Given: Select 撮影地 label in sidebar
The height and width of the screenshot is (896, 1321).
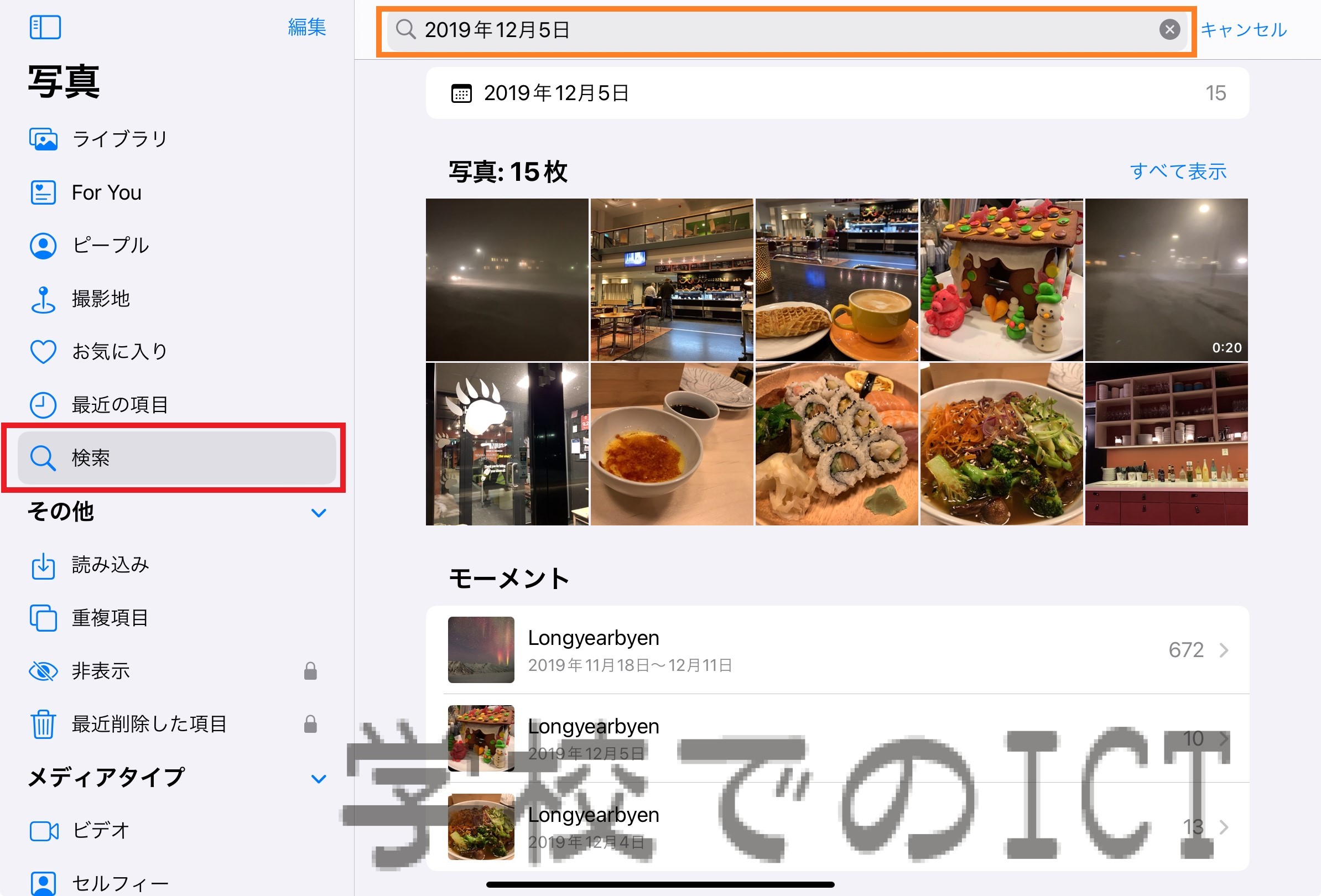Looking at the screenshot, I should tap(101, 299).
